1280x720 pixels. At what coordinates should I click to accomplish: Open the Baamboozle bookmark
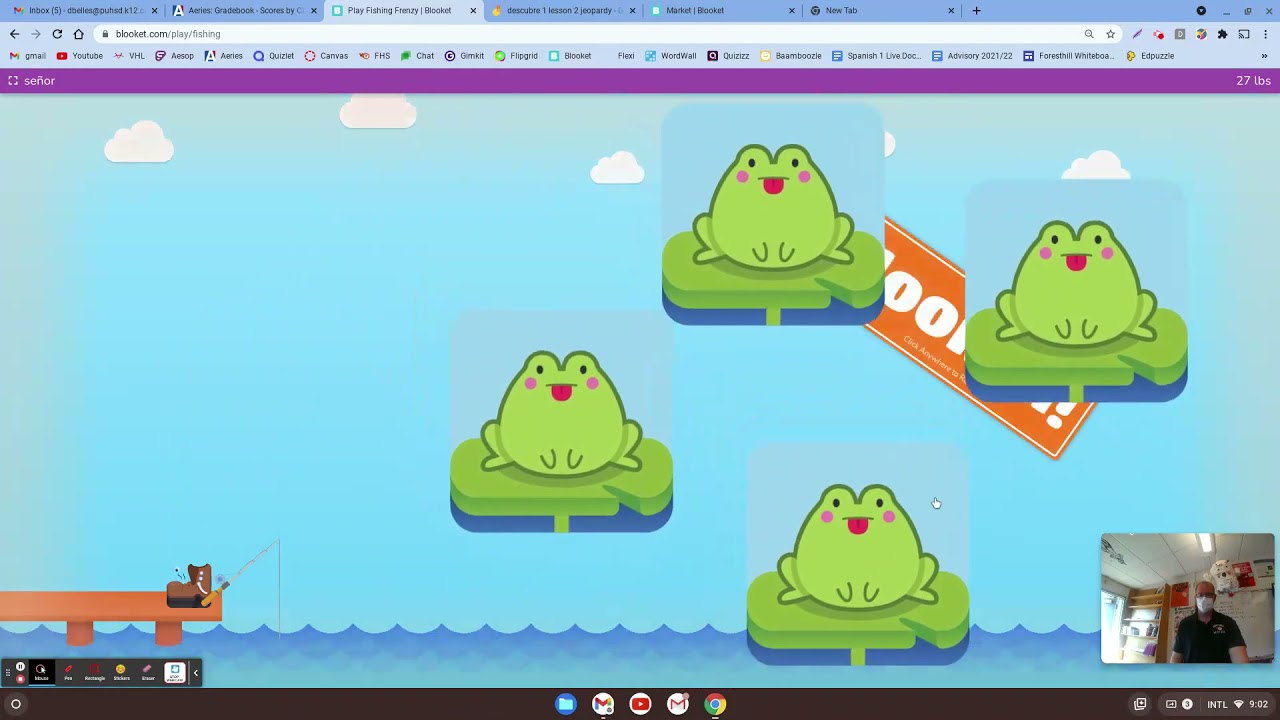pos(791,56)
